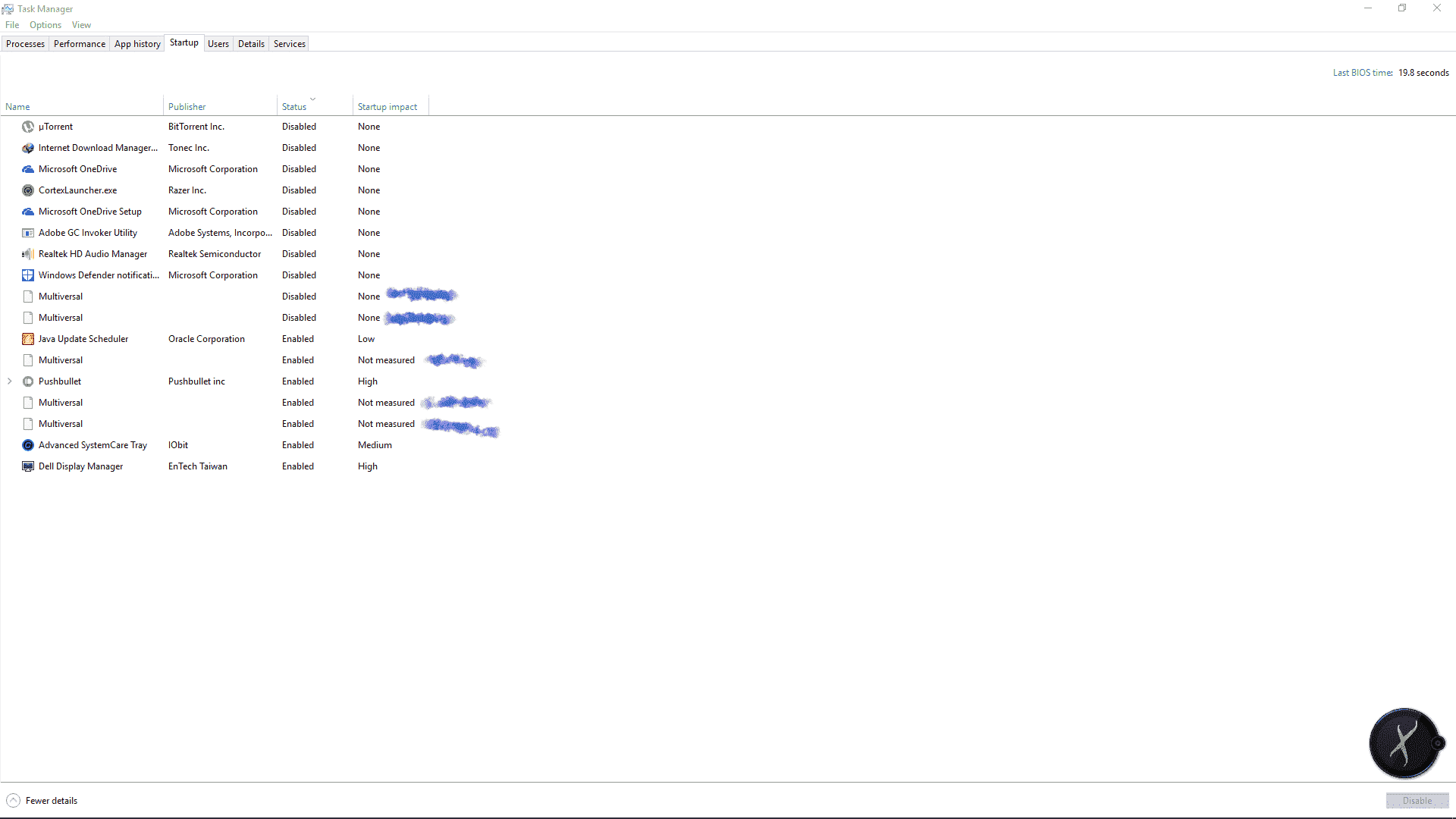
Task: Switch to the Users tab
Action: pos(218,44)
